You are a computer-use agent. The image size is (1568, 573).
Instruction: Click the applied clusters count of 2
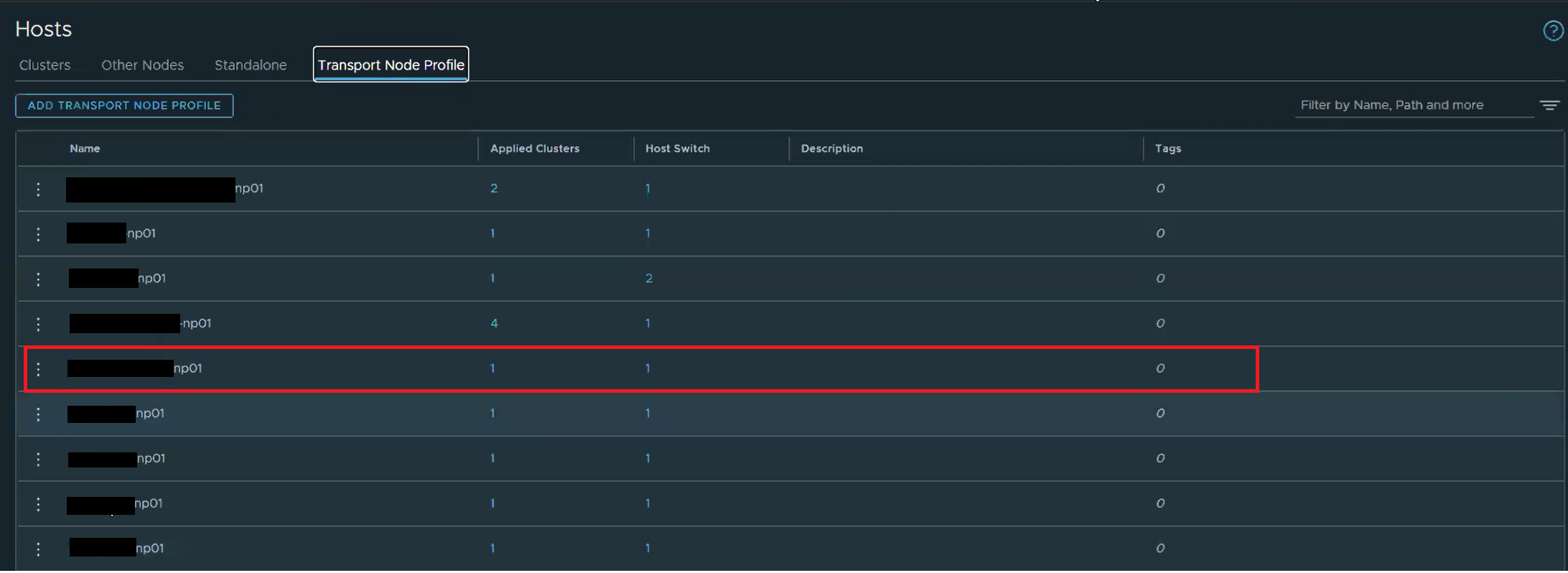click(494, 188)
